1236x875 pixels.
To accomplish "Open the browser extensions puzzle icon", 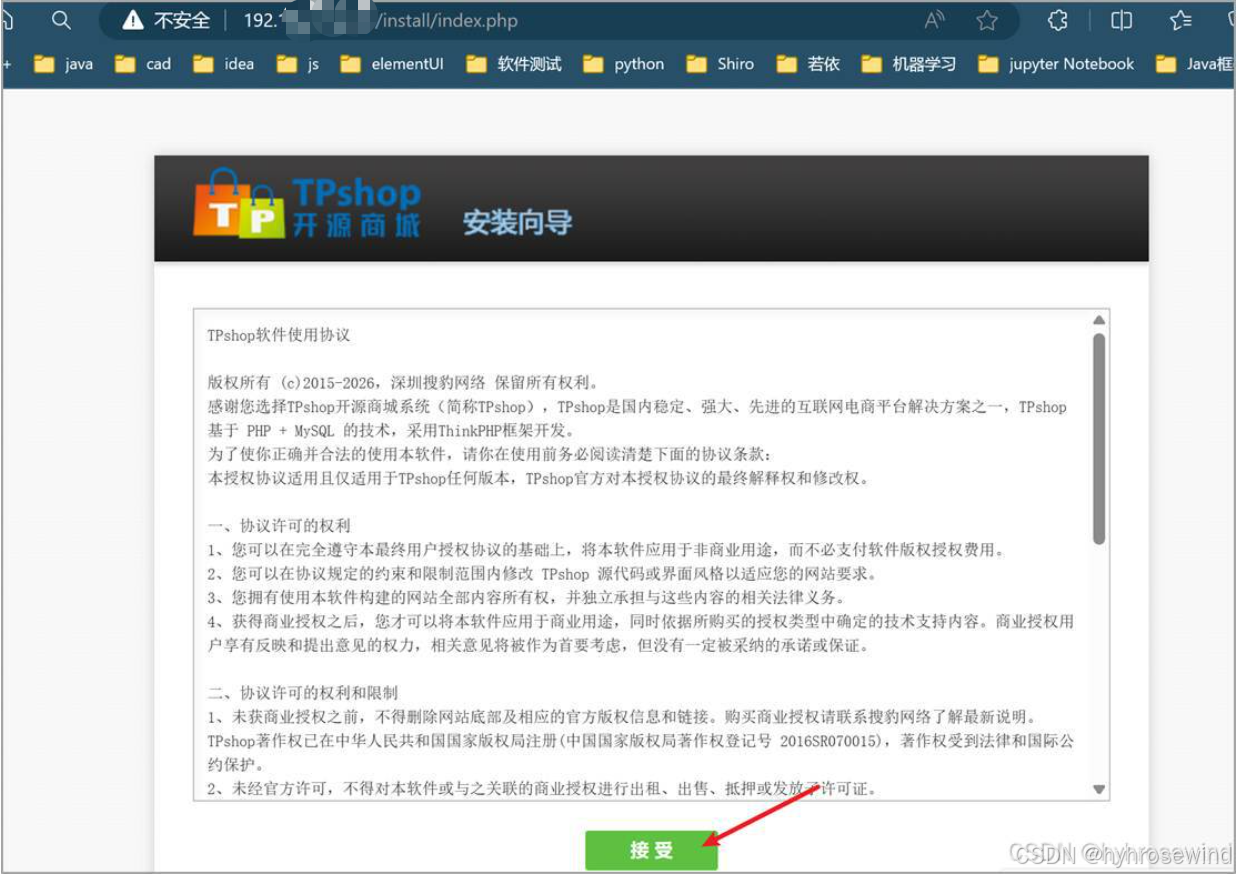I will pyautogui.click(x=1058, y=20).
